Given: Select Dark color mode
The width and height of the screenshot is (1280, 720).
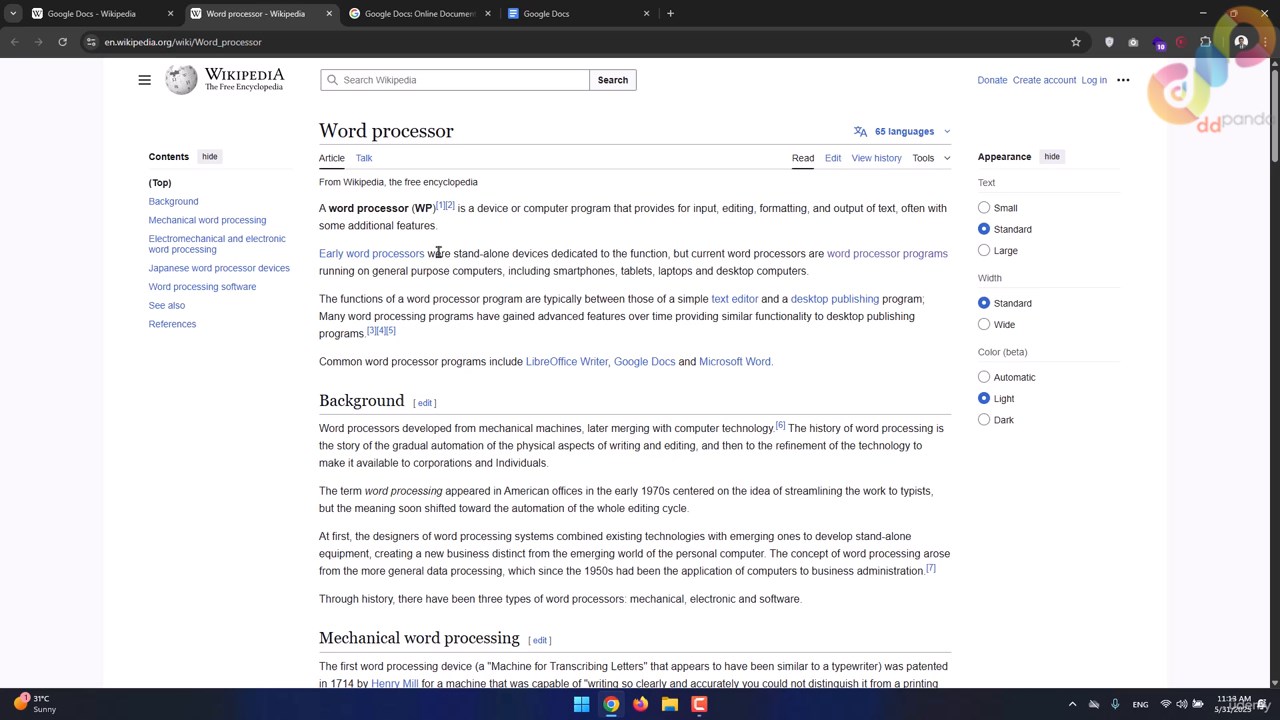Looking at the screenshot, I should click(984, 420).
